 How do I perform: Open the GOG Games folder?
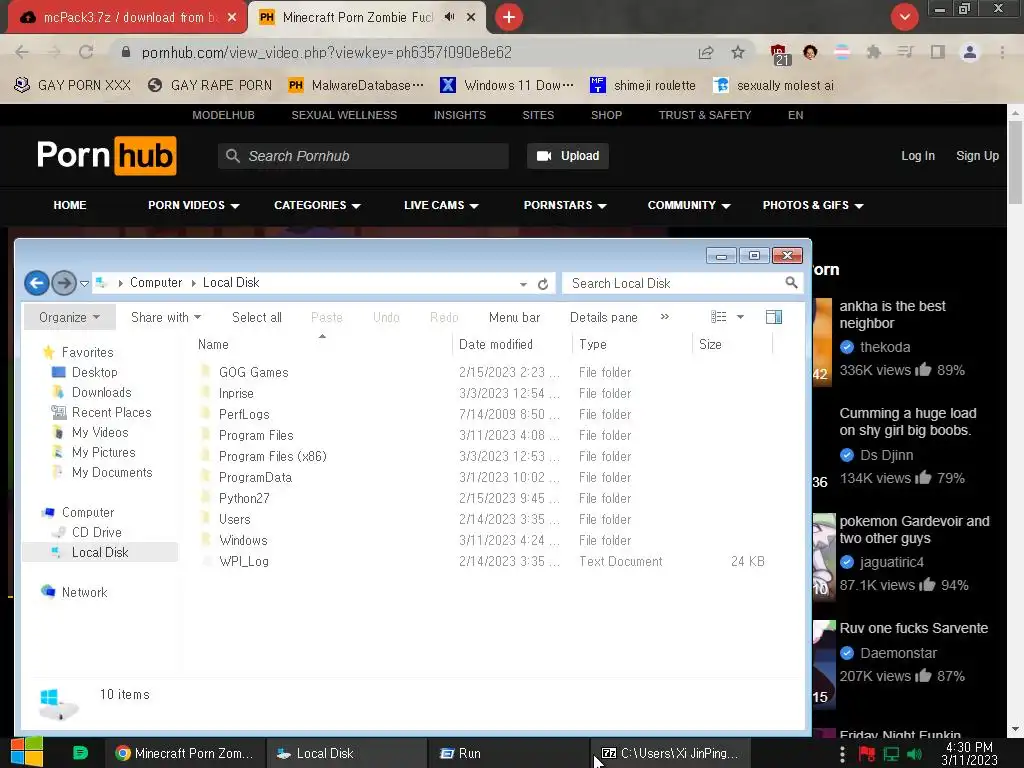click(x=253, y=372)
